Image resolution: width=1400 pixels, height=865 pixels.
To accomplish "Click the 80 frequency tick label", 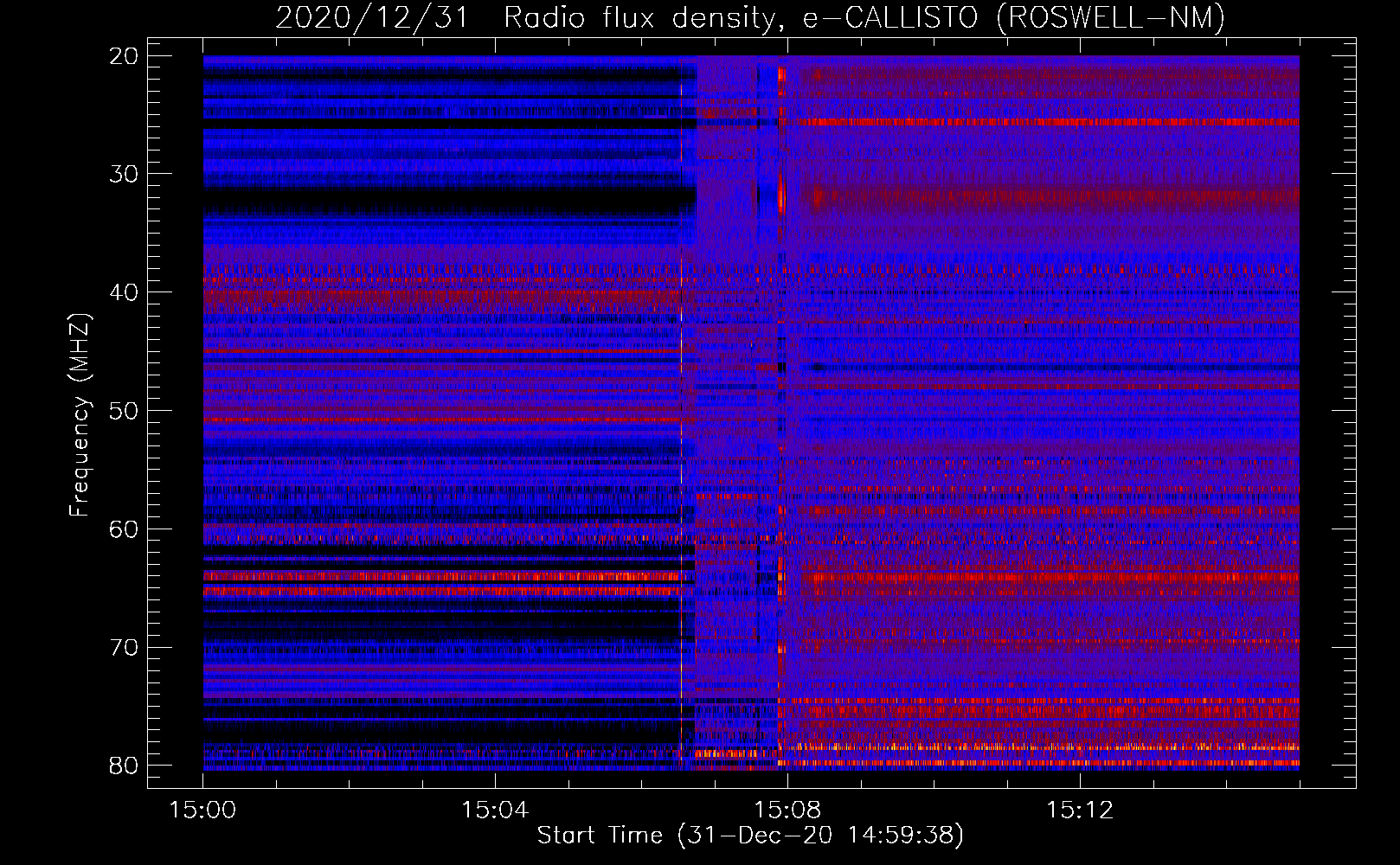I will tap(125, 766).
